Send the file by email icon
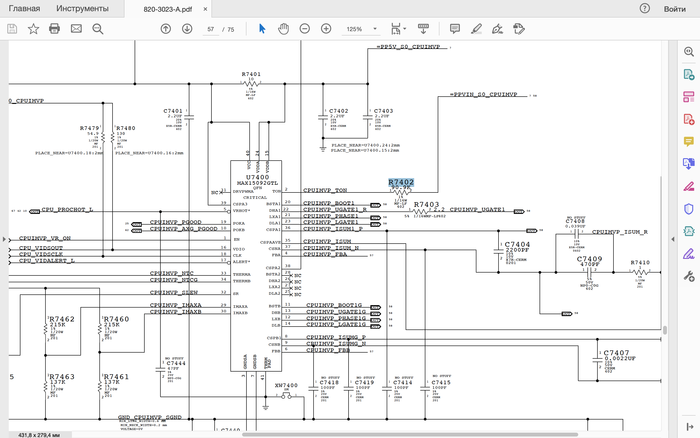 (76, 29)
